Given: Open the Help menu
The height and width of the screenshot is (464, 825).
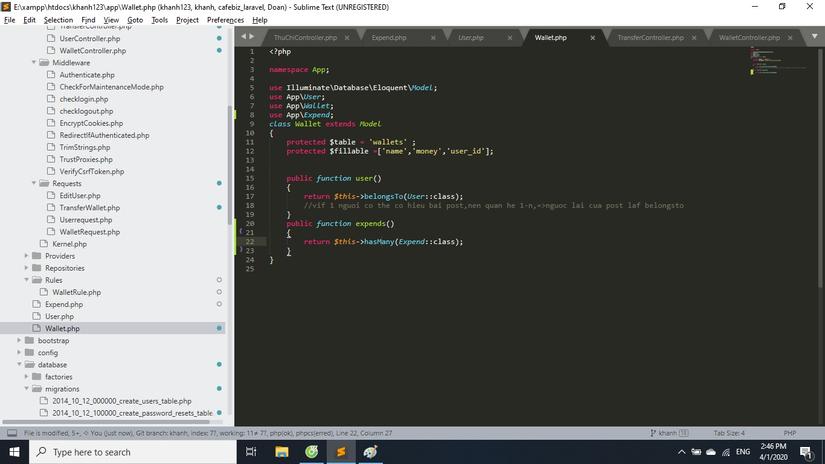Looking at the screenshot, I should [260, 20].
